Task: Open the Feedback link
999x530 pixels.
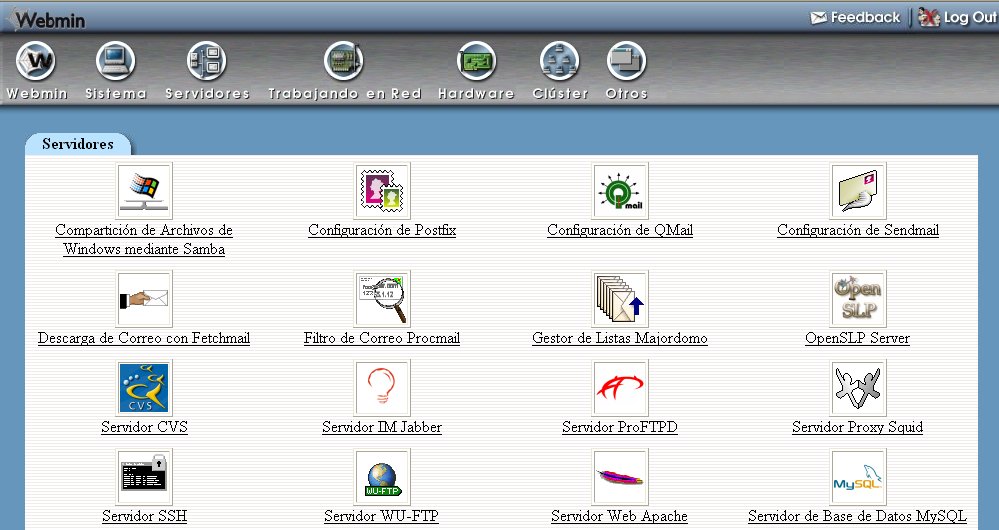Action: 856,17
